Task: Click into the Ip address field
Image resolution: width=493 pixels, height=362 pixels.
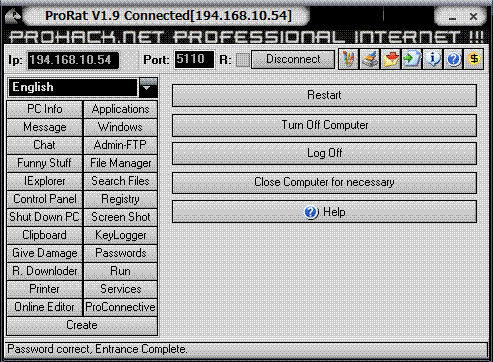Action: point(73,60)
